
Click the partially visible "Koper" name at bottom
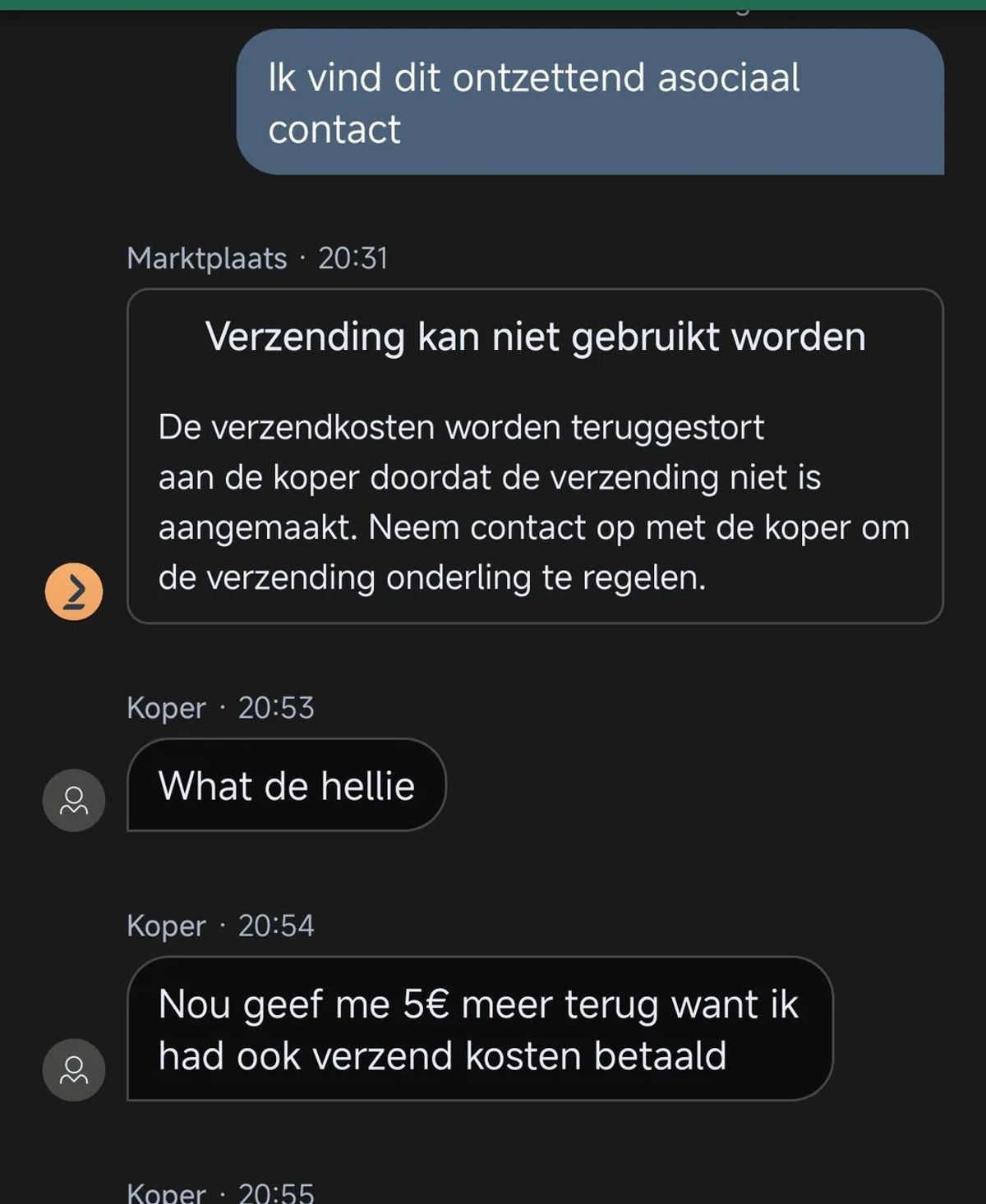(166, 1193)
